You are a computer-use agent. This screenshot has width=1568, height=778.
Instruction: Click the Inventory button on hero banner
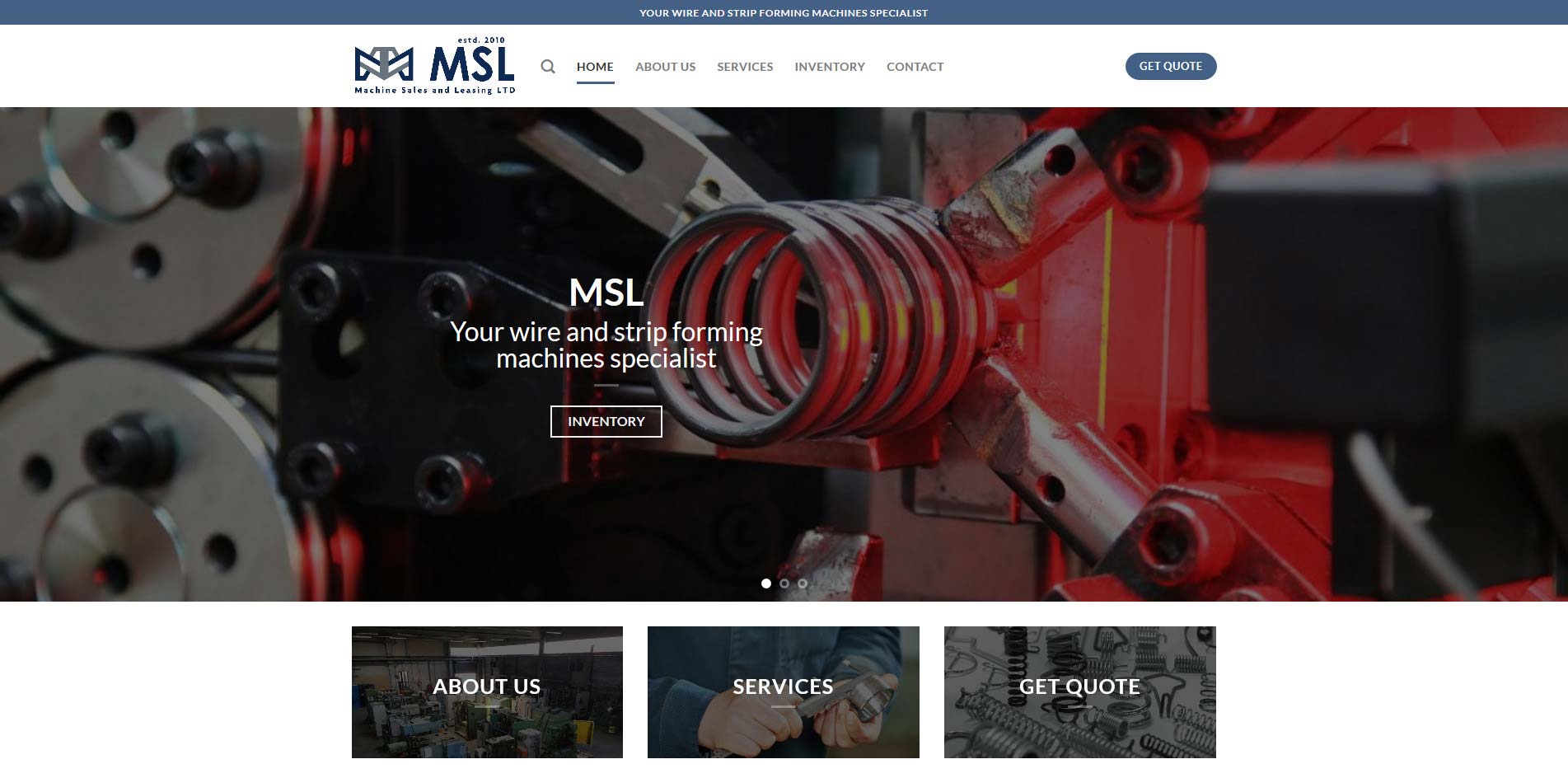click(x=606, y=421)
